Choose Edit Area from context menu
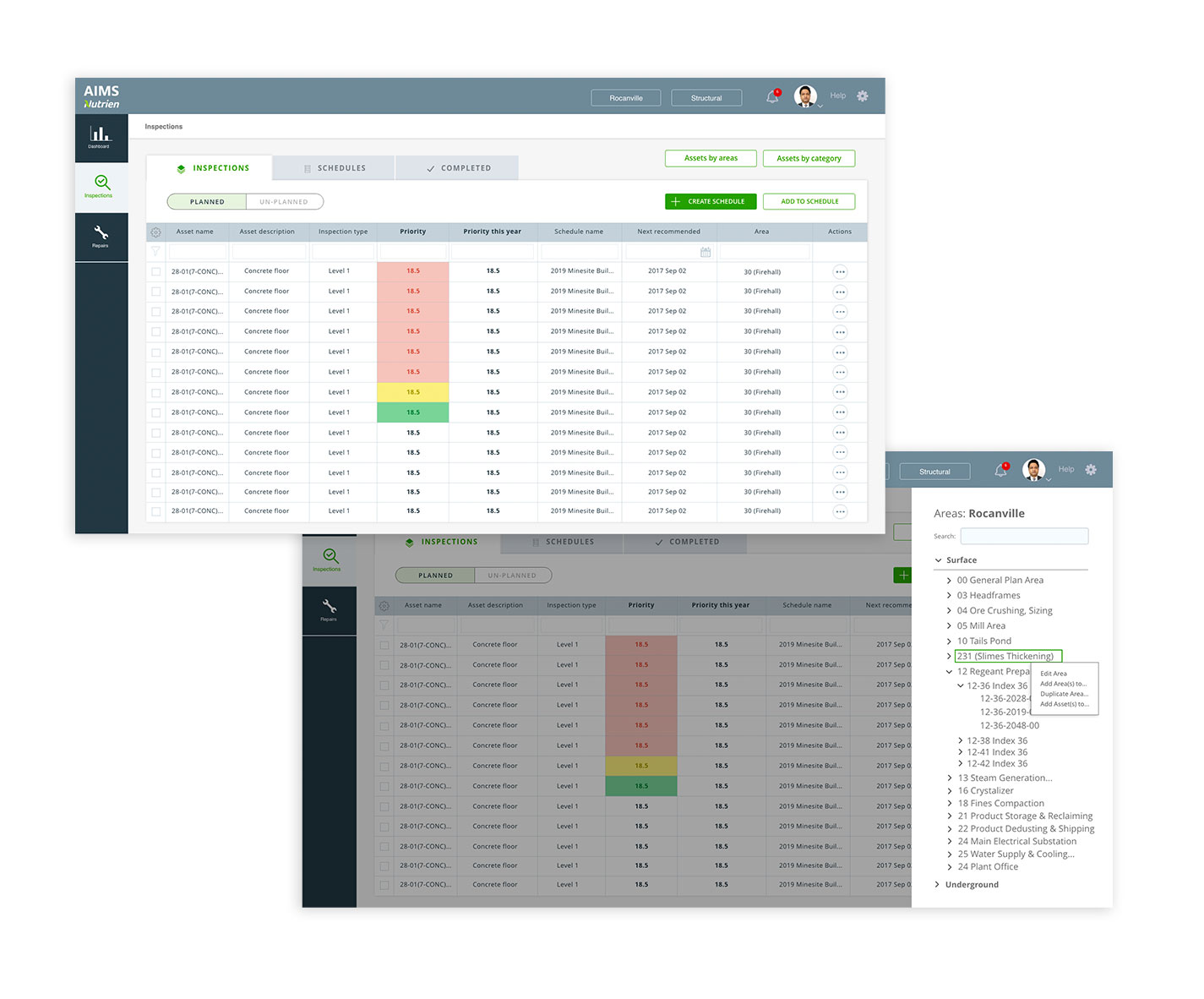 pos(1054,674)
